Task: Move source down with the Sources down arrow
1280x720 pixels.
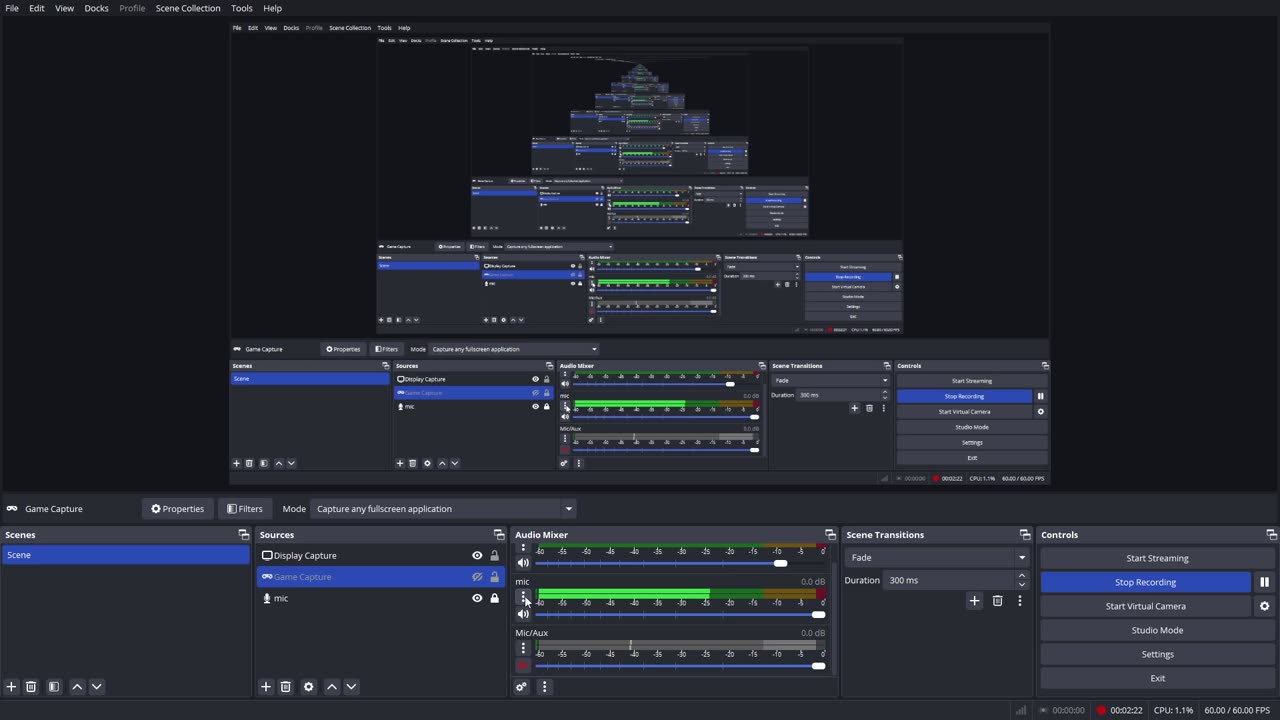Action: click(351, 687)
